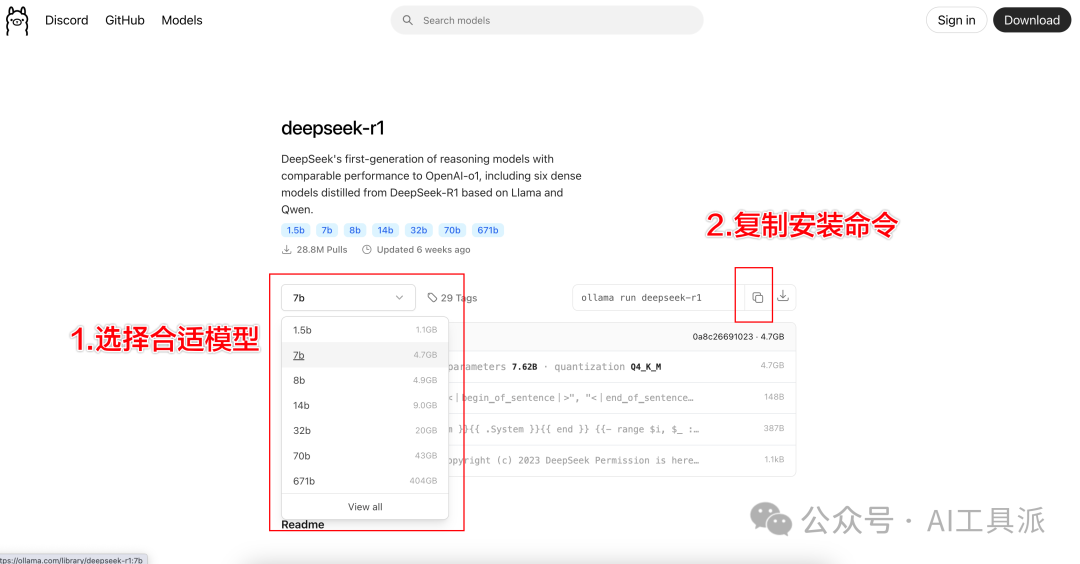Collapse the 7b model size dropdown
Screen dimensions: 1080x564
point(348,297)
